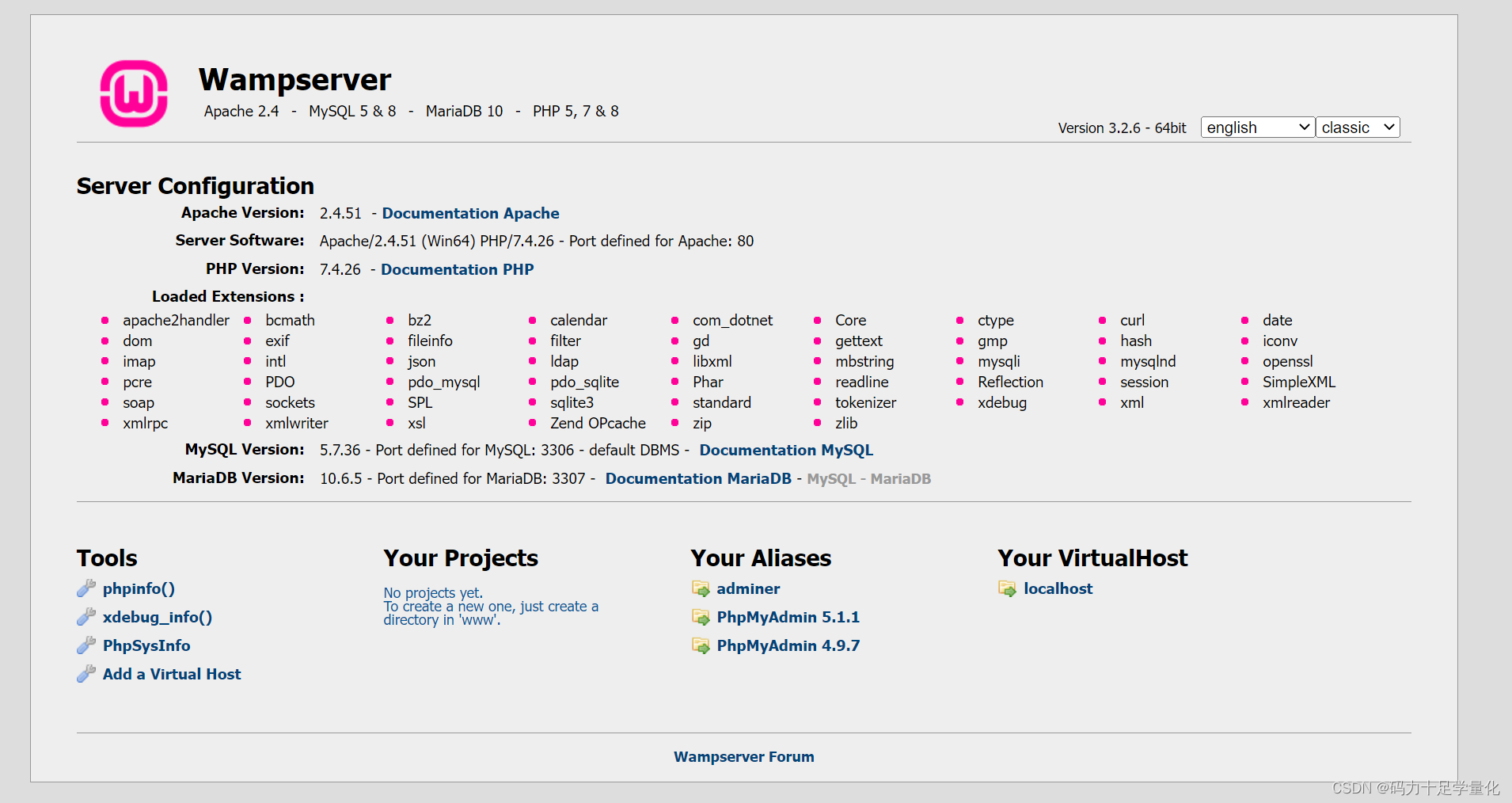Click the fileinfo extension entry
The image size is (1512, 803).
click(430, 341)
